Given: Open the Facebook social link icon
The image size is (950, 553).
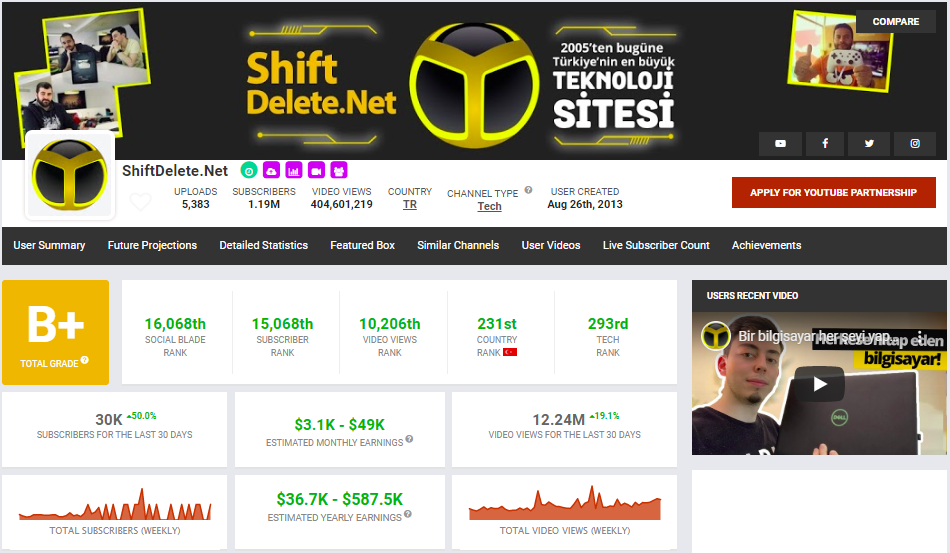Looking at the screenshot, I should (825, 144).
